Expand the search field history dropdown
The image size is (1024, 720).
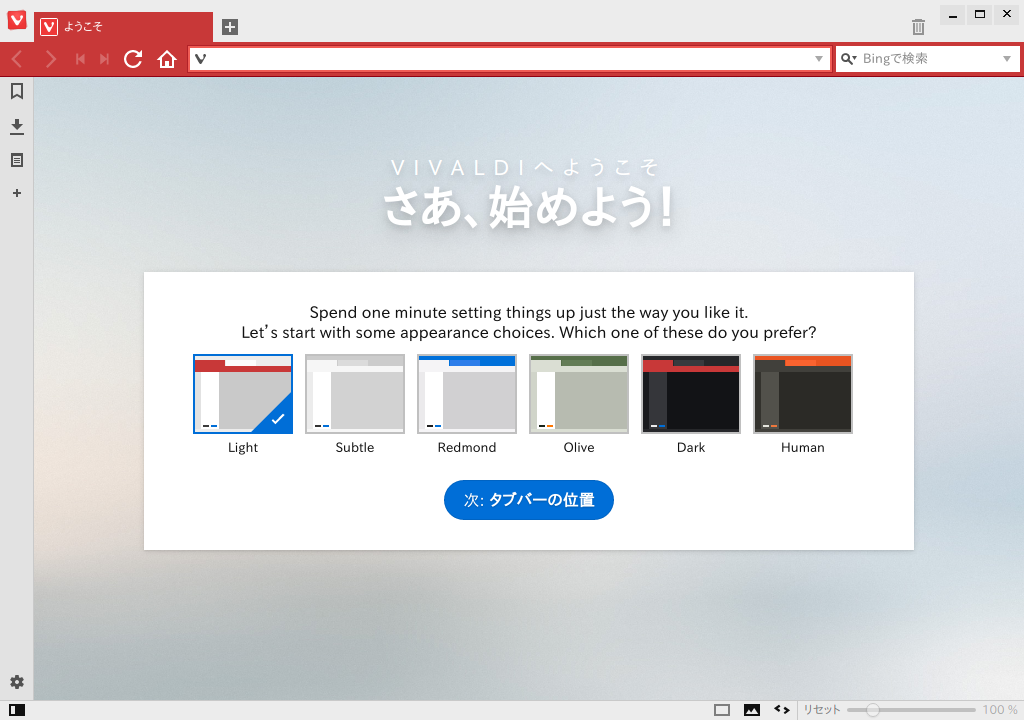1007,59
